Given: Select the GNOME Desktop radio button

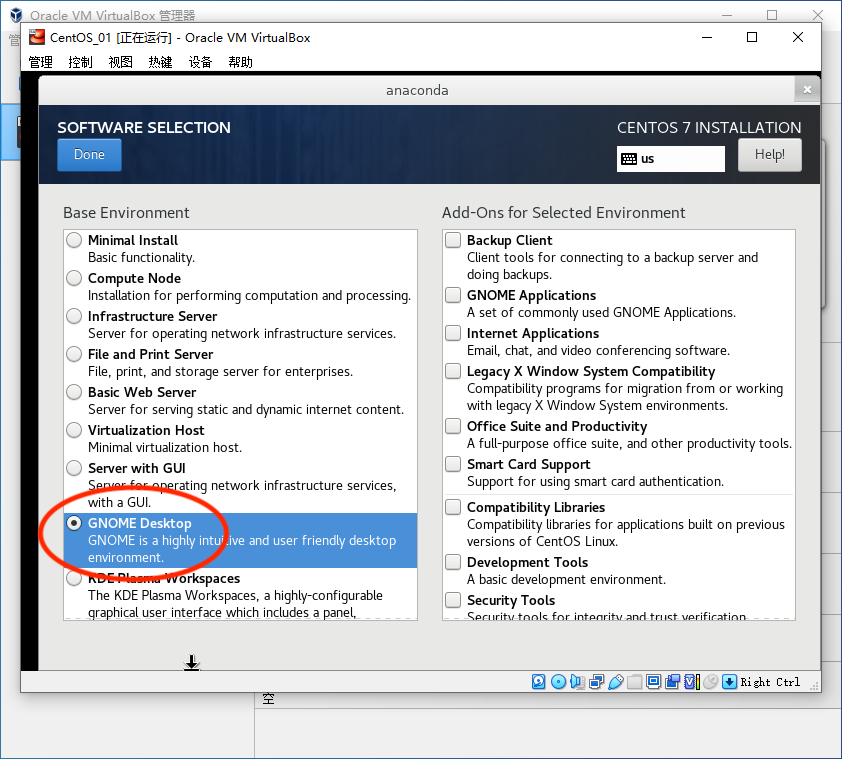Looking at the screenshot, I should tap(74, 523).
